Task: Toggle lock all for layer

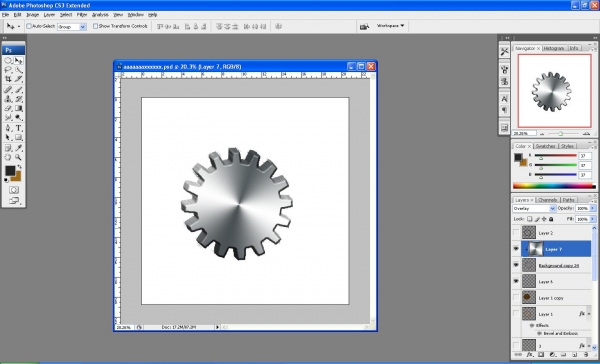Action: pos(551,219)
